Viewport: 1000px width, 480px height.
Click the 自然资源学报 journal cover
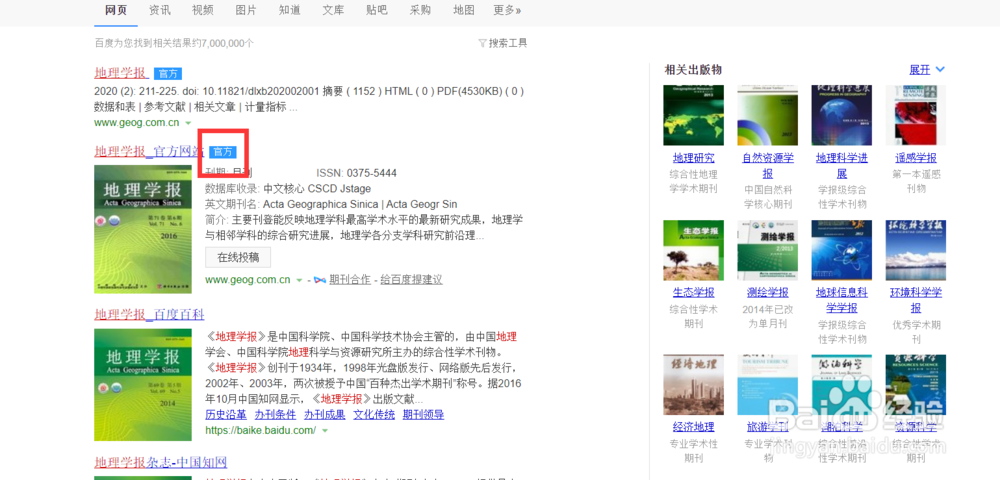pos(768,115)
